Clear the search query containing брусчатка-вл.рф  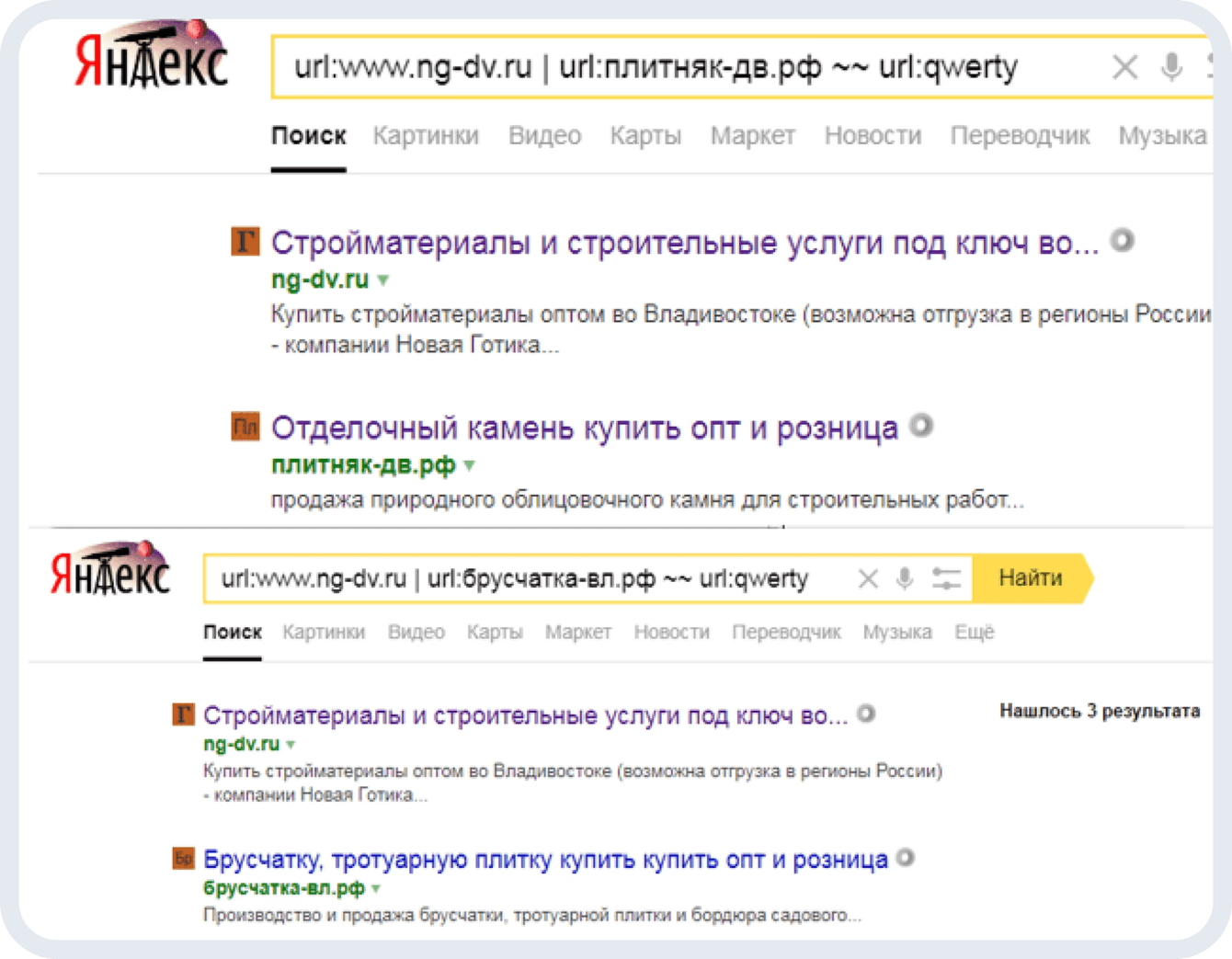pos(867,578)
